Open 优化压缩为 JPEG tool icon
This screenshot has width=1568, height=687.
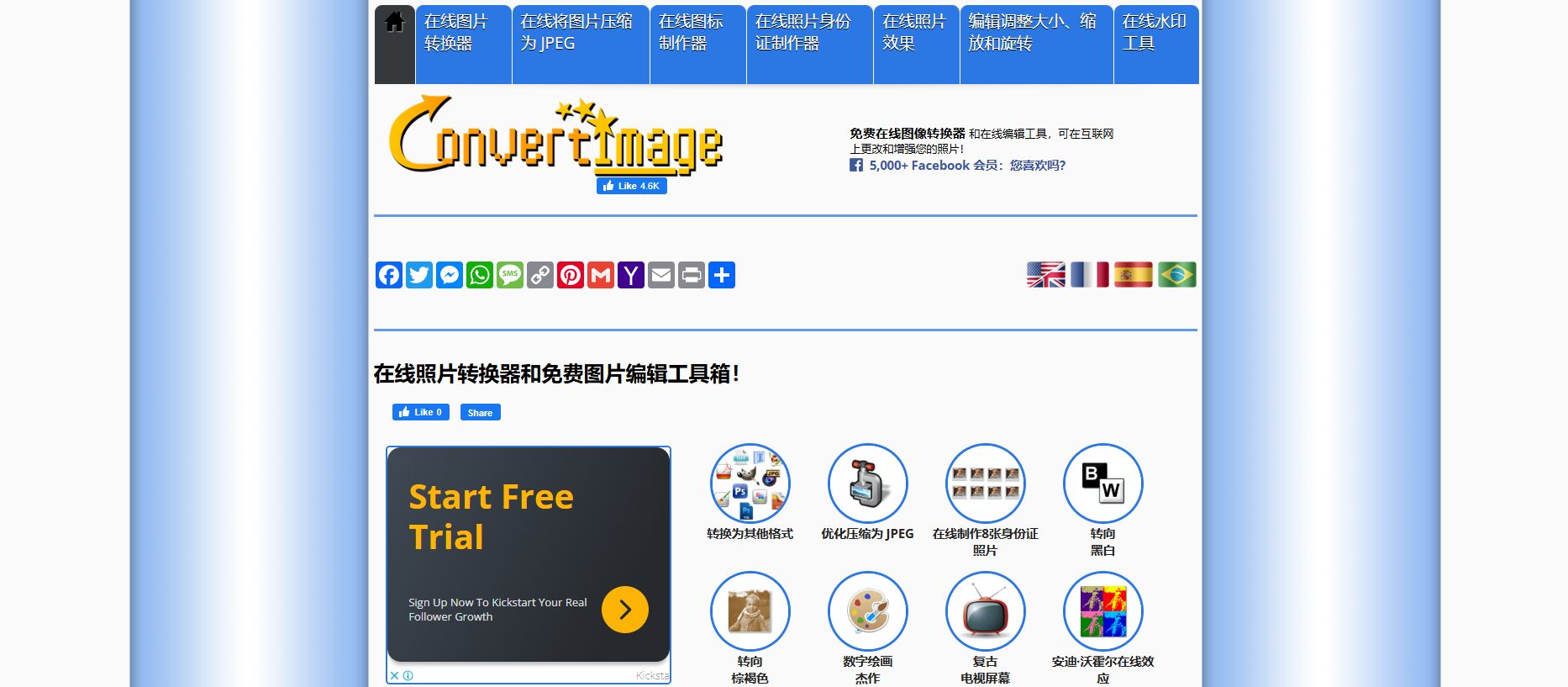(x=868, y=484)
